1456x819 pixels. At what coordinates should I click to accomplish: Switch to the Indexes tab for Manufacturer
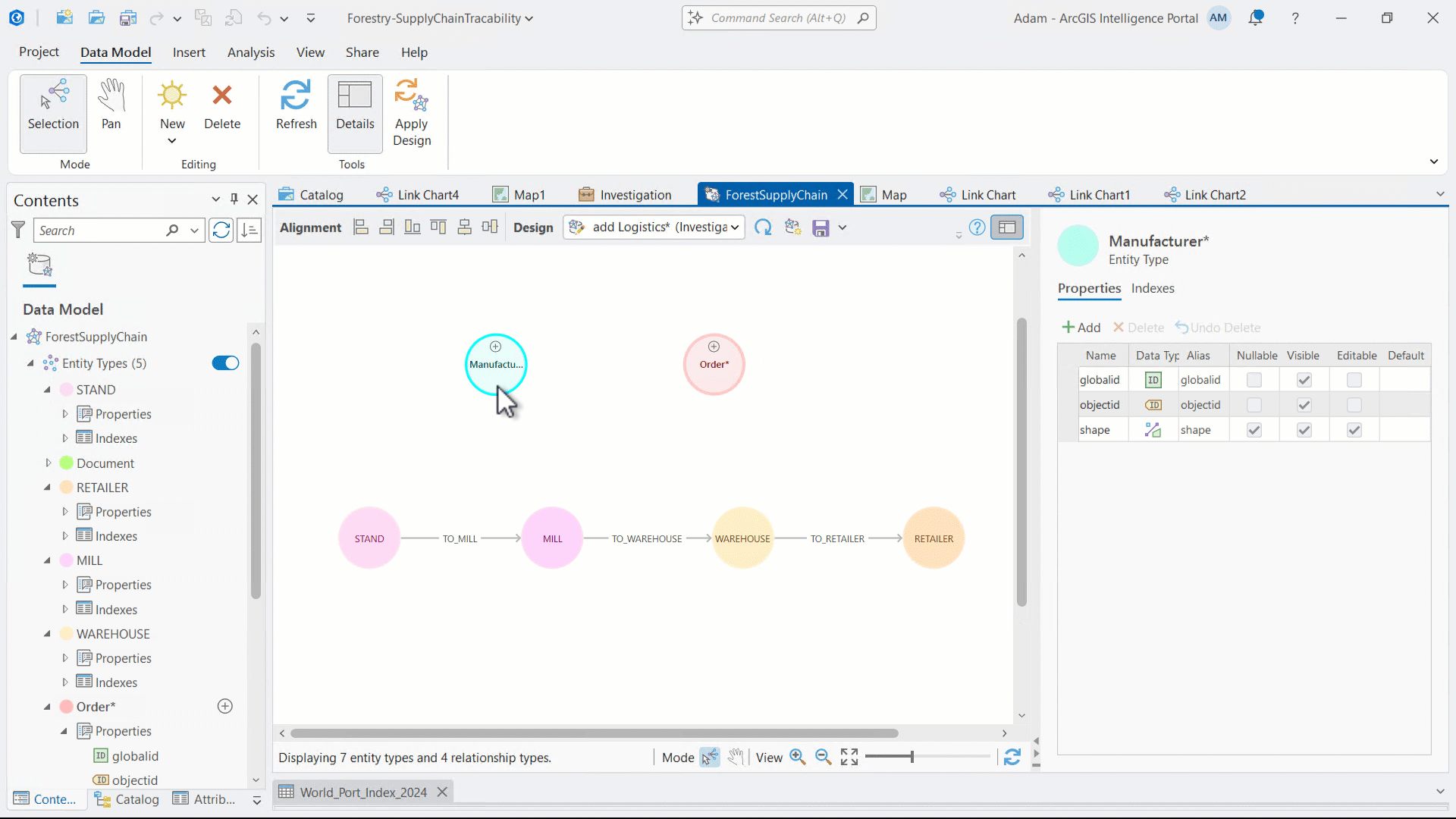[1152, 288]
